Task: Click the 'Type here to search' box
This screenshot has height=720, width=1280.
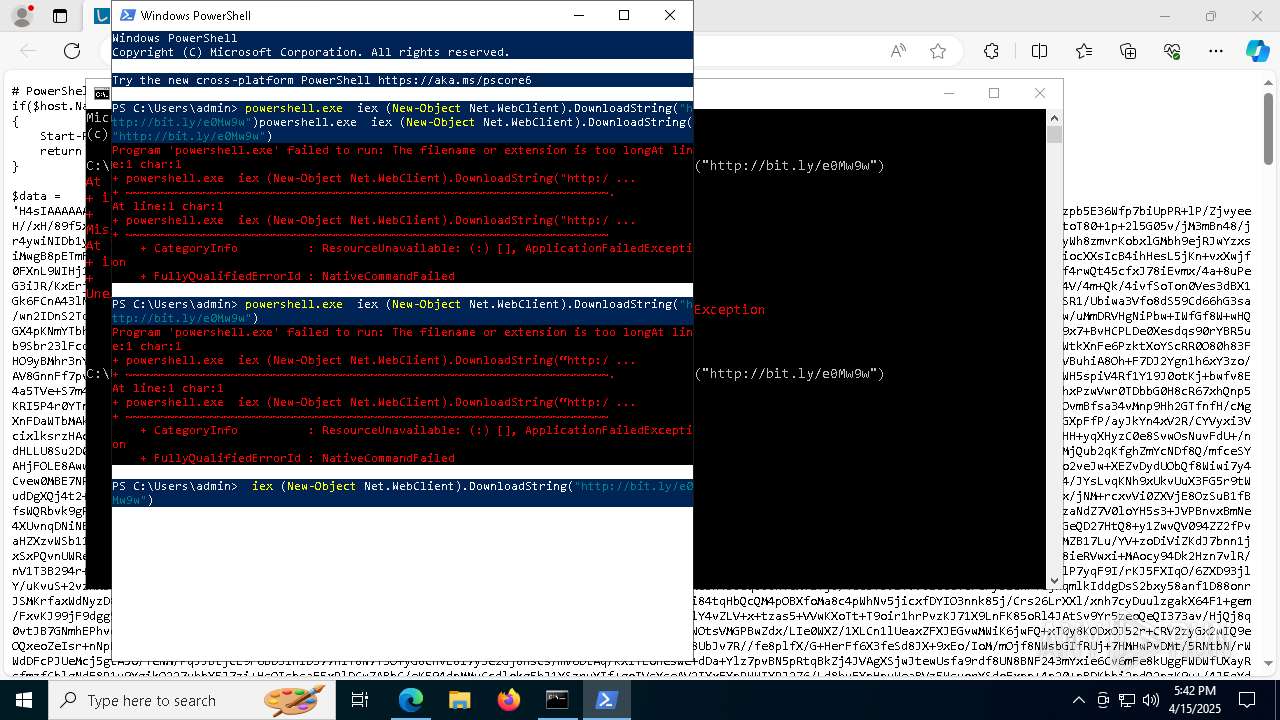Action: [192, 700]
